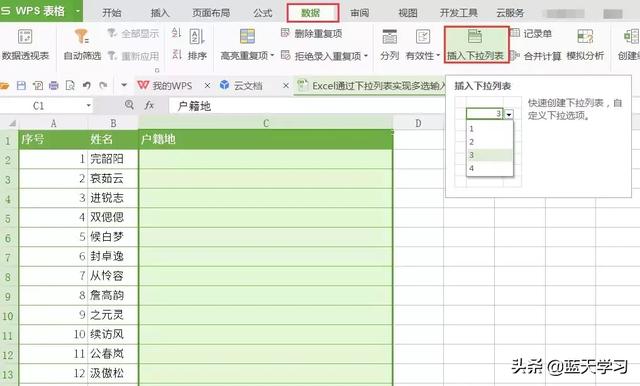Close the 云文档 tab
The image size is (640, 386).
click(286, 86)
